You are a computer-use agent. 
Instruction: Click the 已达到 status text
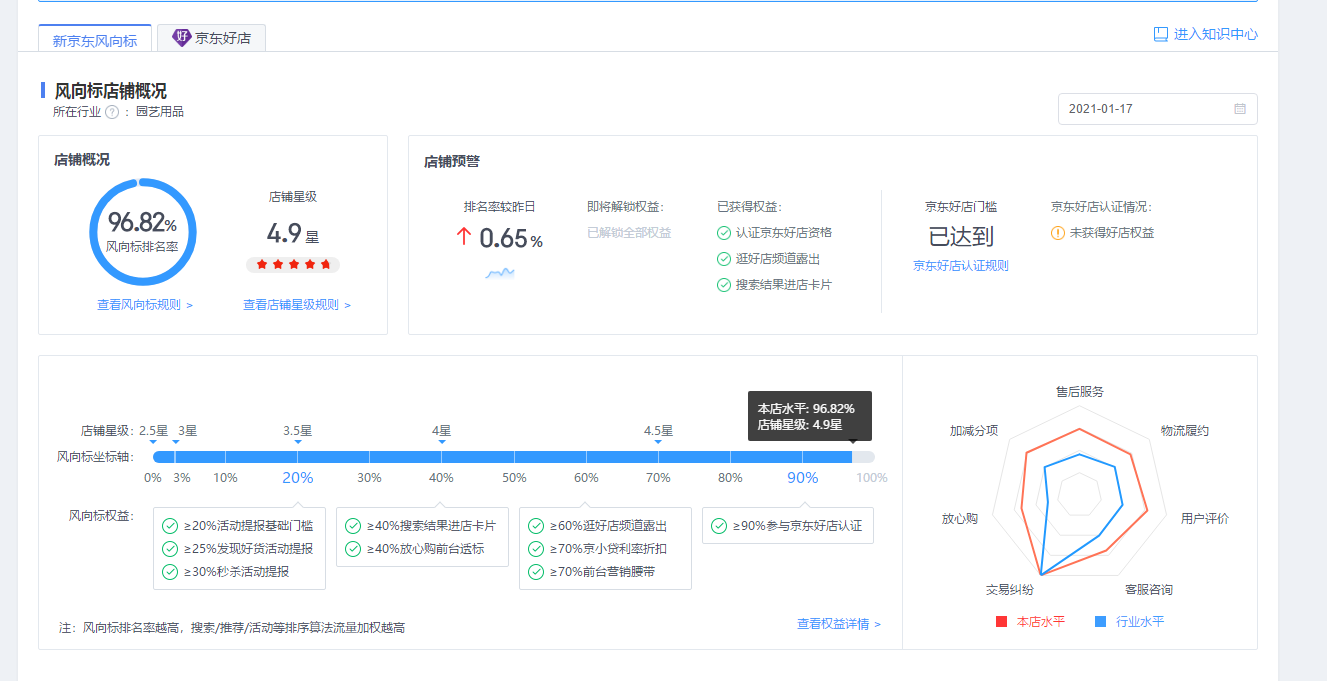961,237
